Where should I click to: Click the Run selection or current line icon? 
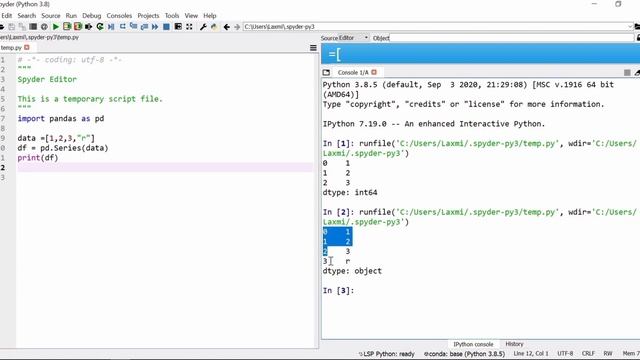click(89, 27)
